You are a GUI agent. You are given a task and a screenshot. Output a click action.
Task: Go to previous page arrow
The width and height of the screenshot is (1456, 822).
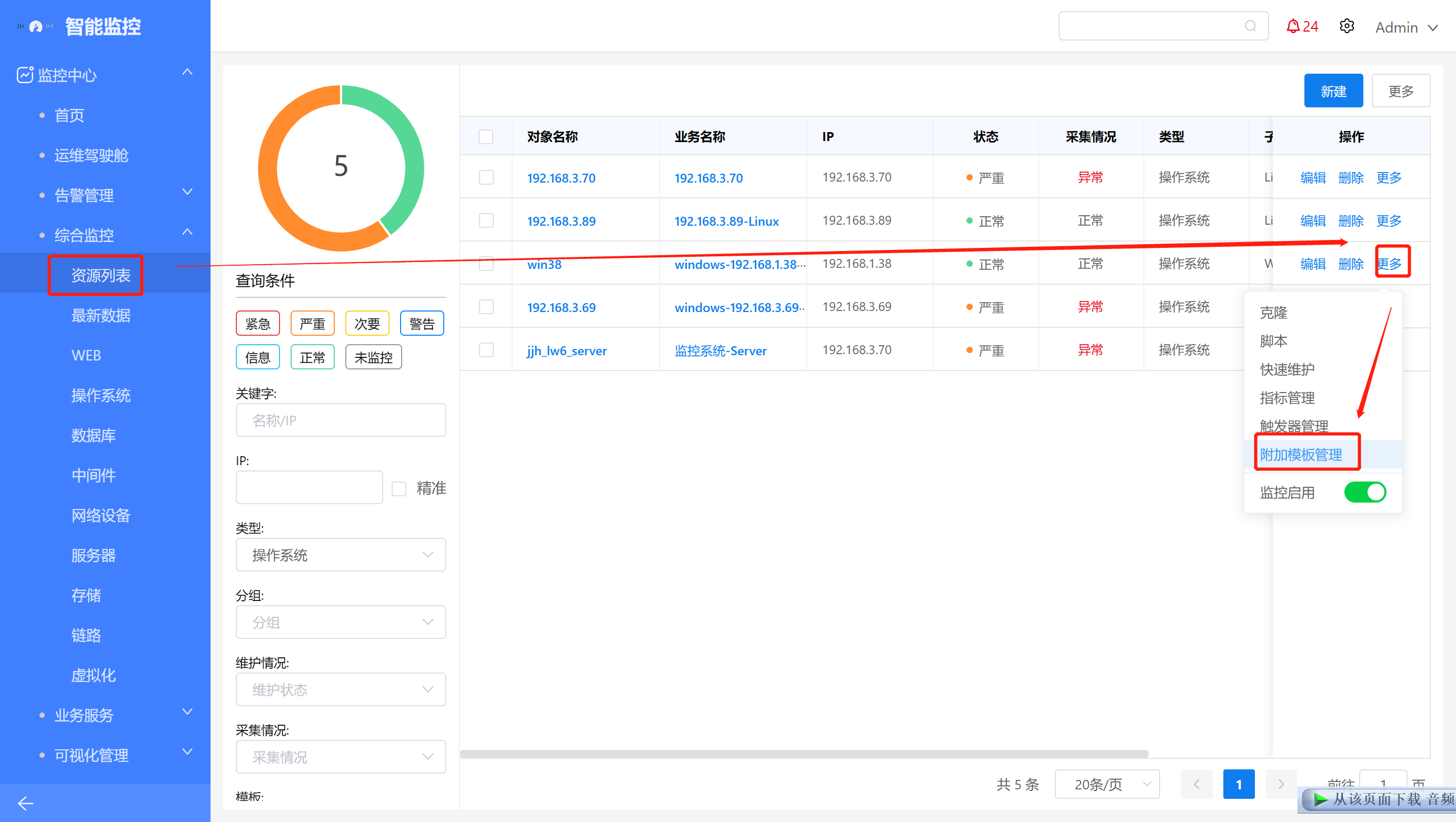click(x=1196, y=784)
